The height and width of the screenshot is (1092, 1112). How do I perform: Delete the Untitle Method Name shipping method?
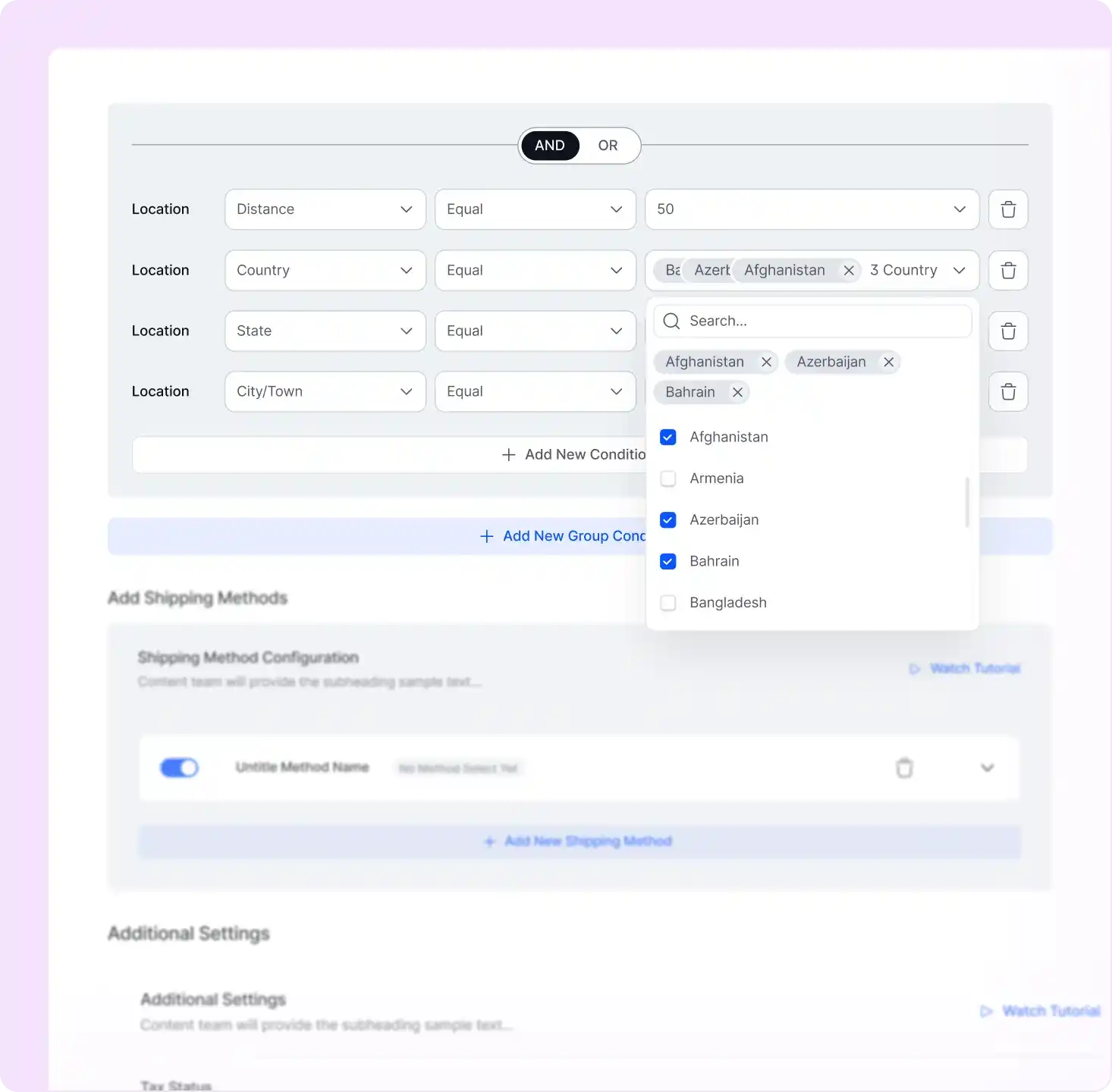(904, 767)
